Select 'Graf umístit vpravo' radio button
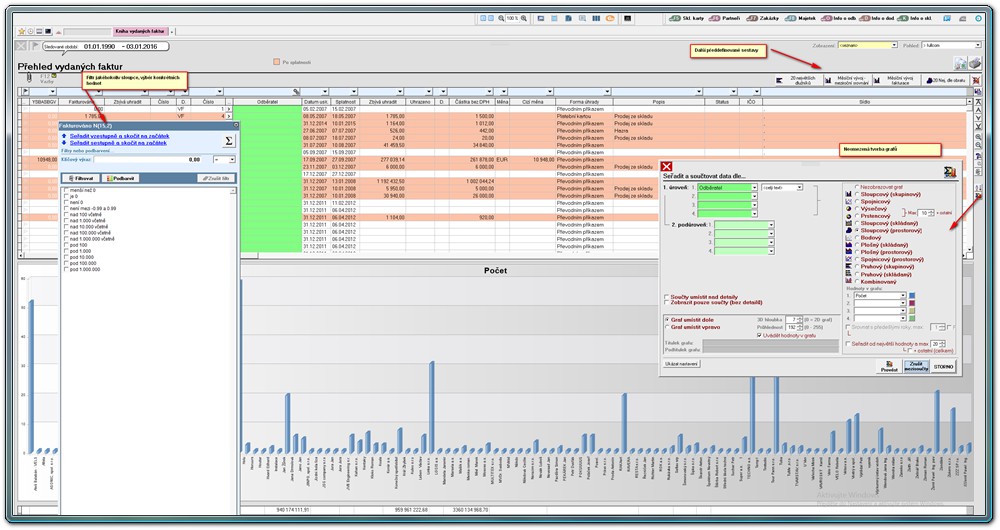This screenshot has width=1000, height=530. (667, 327)
